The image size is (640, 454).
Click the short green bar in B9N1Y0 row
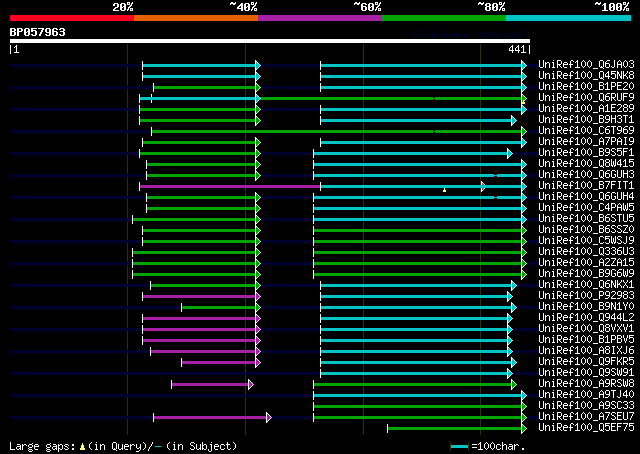[221, 307]
